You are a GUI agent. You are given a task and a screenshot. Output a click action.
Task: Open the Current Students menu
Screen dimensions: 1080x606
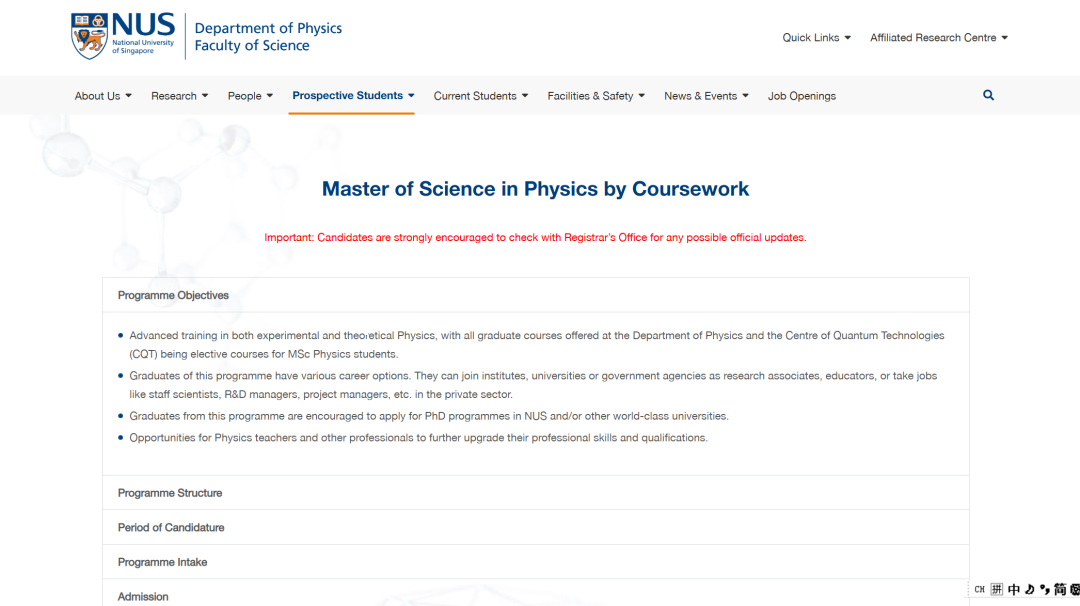pyautogui.click(x=480, y=96)
